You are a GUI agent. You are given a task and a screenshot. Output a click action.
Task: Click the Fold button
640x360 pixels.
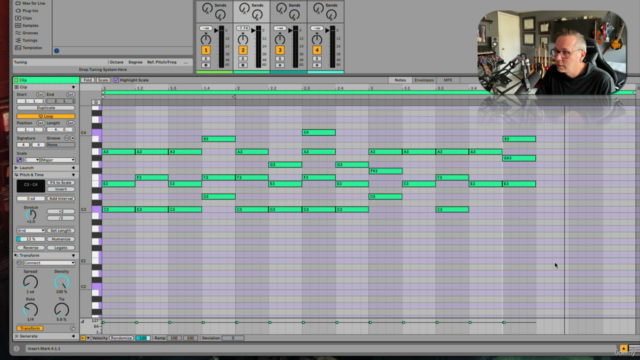coord(88,80)
